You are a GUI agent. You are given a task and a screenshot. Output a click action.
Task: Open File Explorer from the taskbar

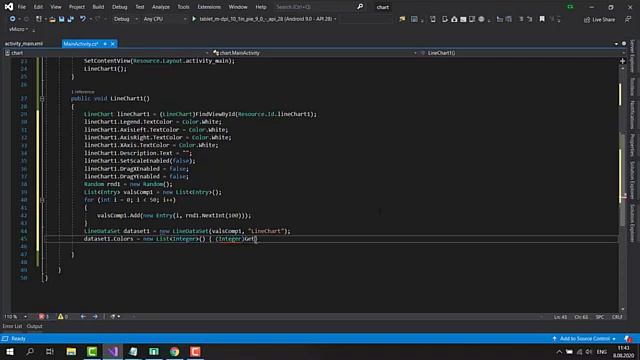[x=71, y=351]
